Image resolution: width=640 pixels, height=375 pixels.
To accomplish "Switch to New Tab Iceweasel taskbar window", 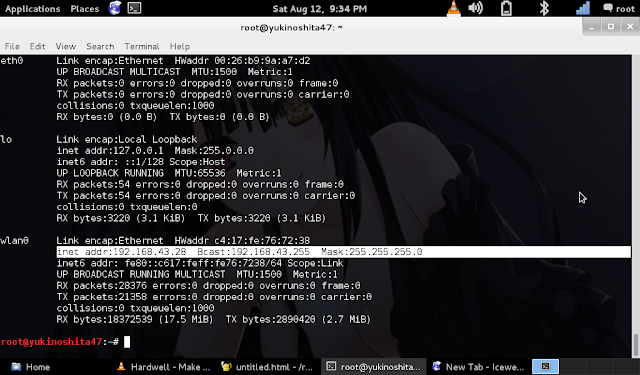I will [478, 367].
